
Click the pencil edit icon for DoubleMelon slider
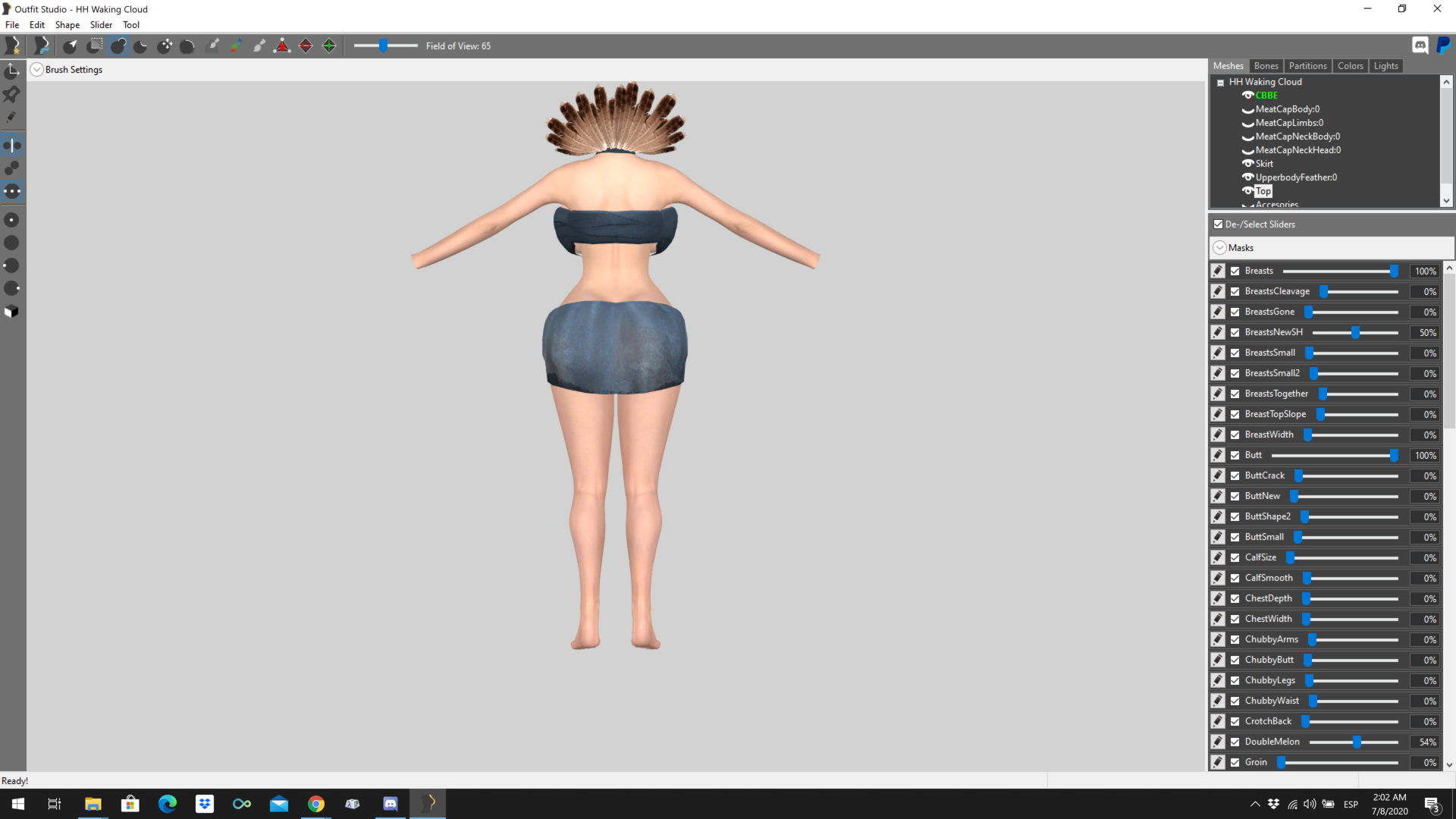pyautogui.click(x=1218, y=742)
